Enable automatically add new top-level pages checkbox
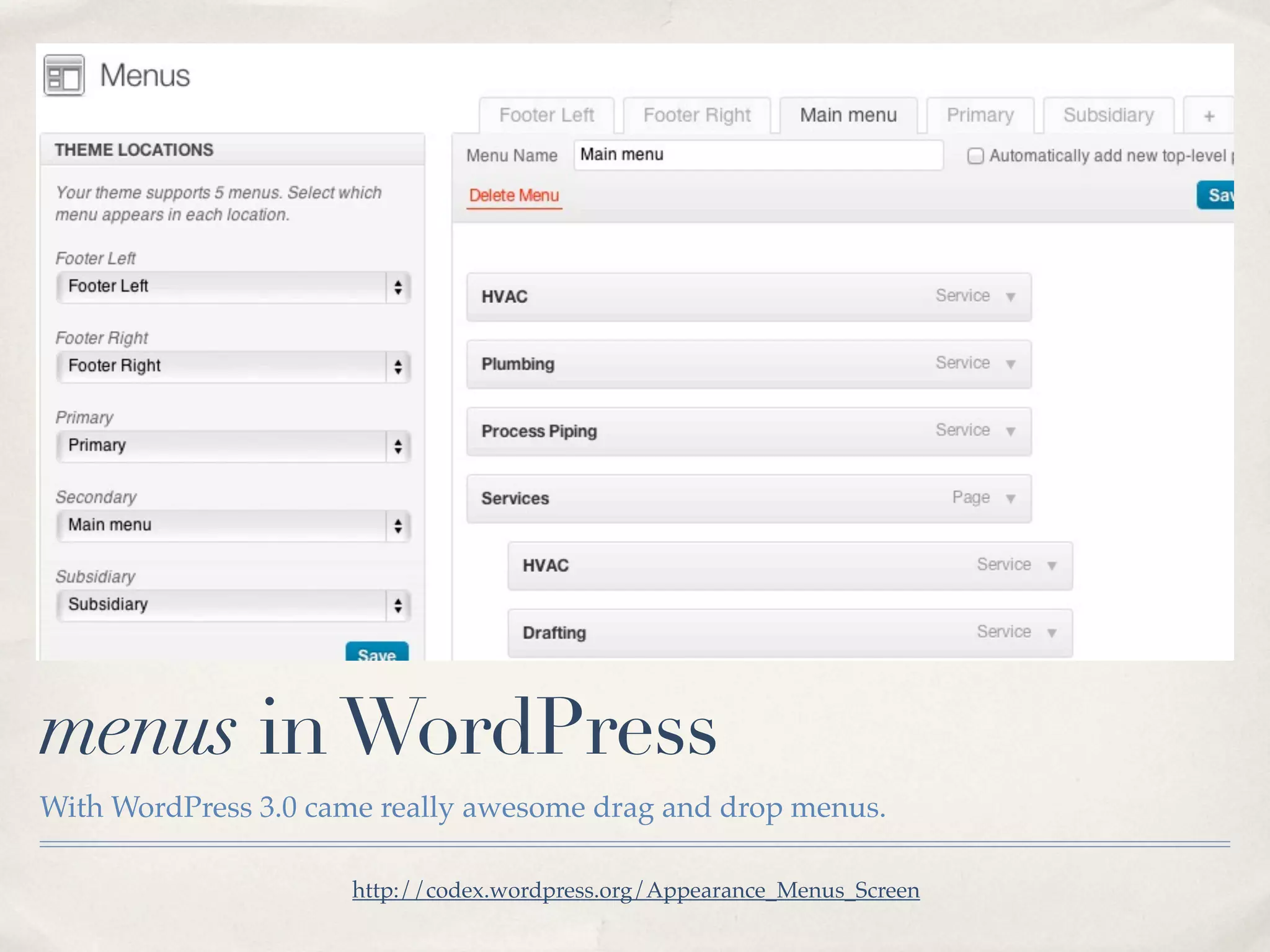Screen dimensions: 1270x952 point(975,156)
